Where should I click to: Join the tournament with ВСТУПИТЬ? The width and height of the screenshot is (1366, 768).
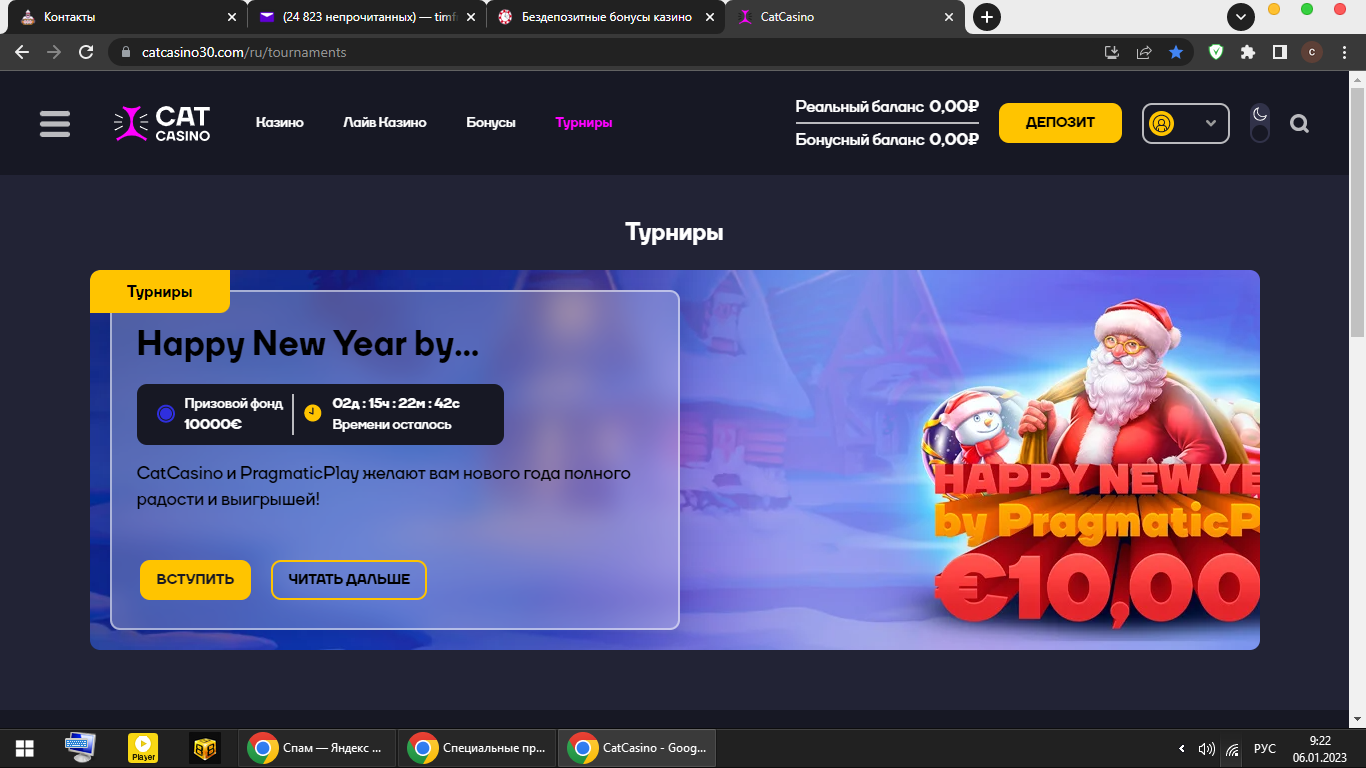pos(195,579)
